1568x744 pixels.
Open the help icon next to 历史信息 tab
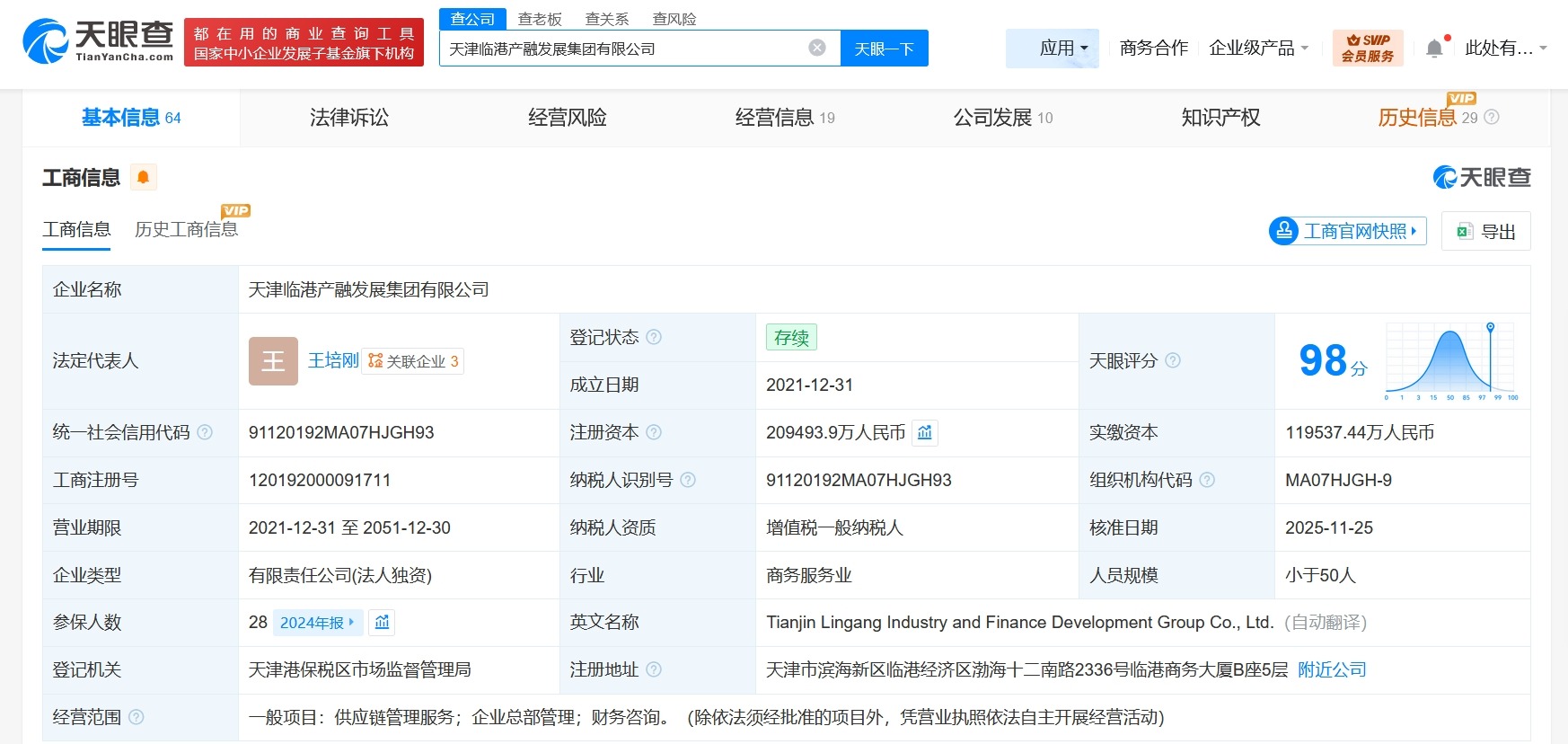pos(1492,117)
